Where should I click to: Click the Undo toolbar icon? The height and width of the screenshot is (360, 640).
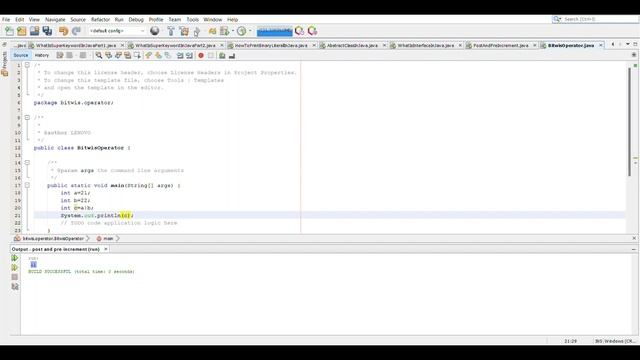[63, 31]
